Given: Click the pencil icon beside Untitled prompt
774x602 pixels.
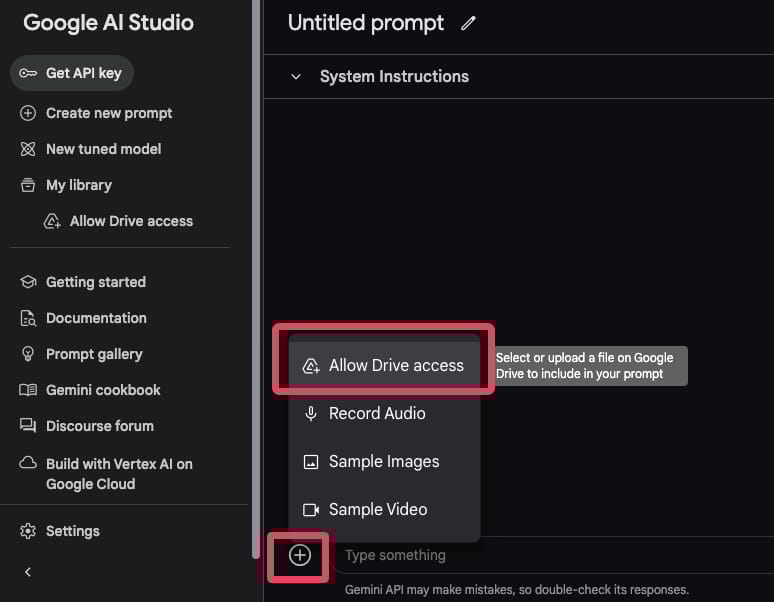Looking at the screenshot, I should pos(468,24).
